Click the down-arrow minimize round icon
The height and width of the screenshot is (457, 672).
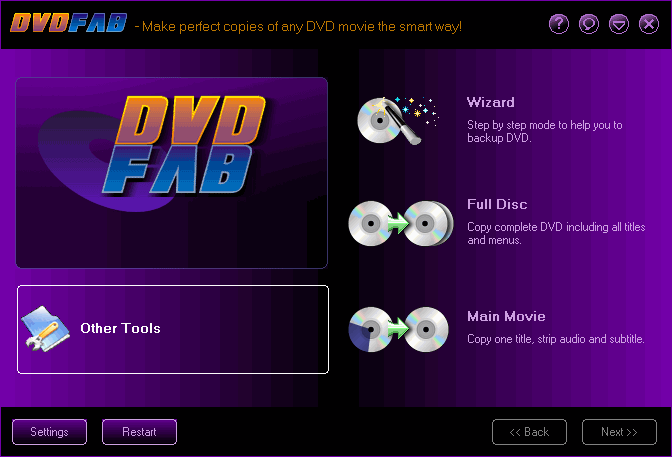point(619,24)
